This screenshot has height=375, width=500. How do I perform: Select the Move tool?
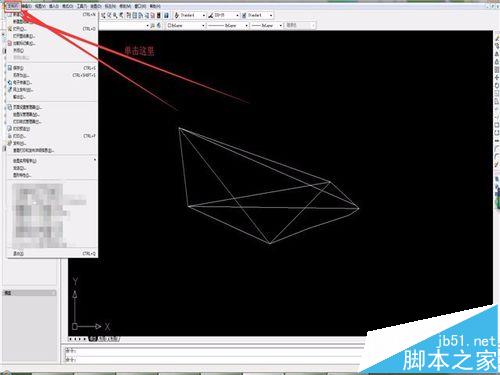tap(497, 77)
